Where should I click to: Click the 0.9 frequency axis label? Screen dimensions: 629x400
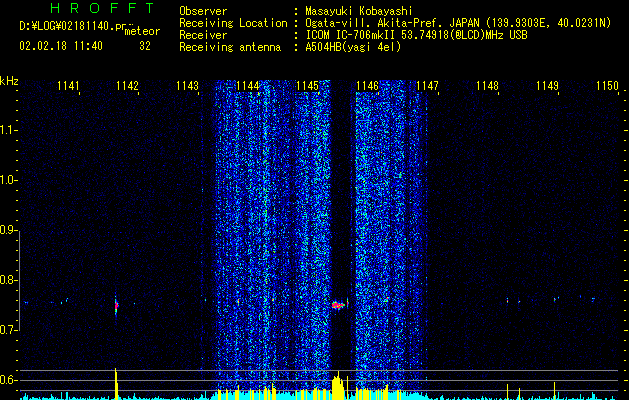pos(8,230)
